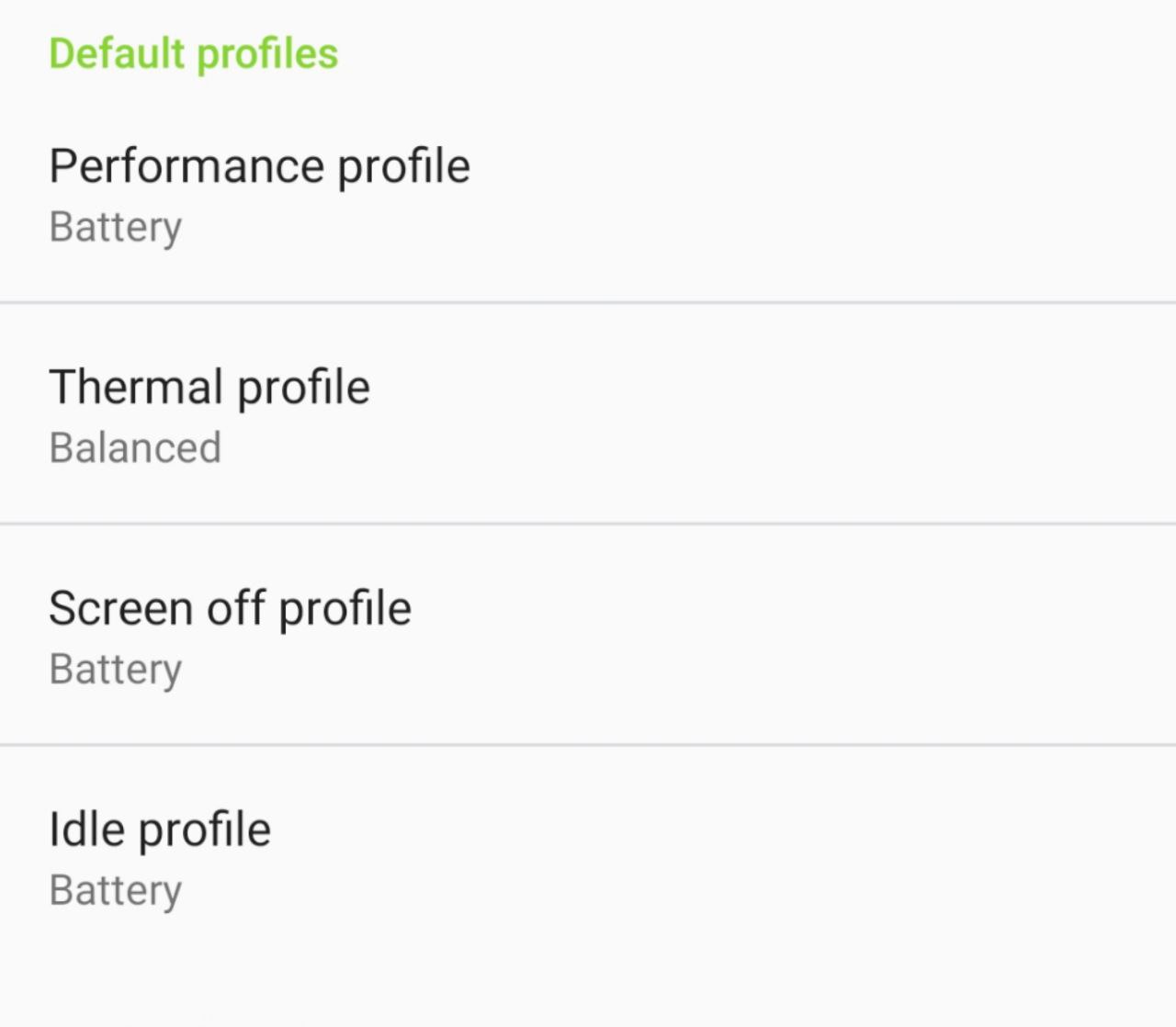Image resolution: width=1176 pixels, height=1027 pixels.
Task: Choose the Idle profile title text
Action: click(x=160, y=830)
